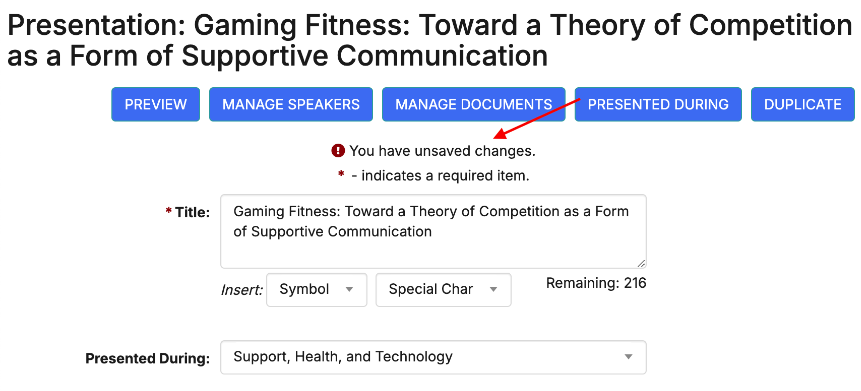Click the Special Char dropdown arrow

click(493, 290)
